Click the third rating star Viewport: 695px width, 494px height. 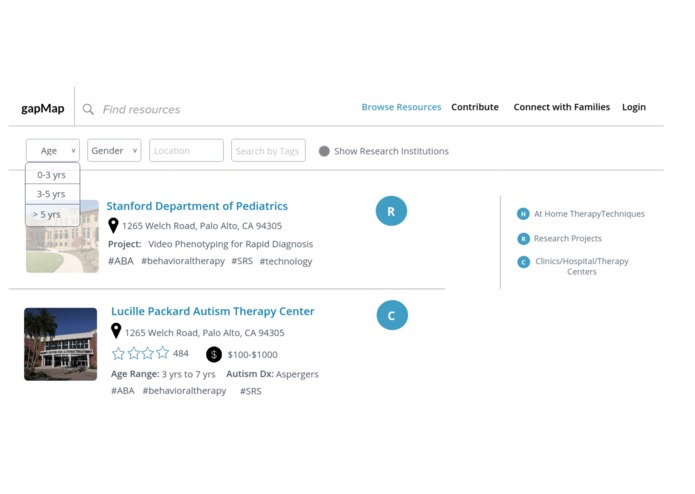pyautogui.click(x=148, y=353)
